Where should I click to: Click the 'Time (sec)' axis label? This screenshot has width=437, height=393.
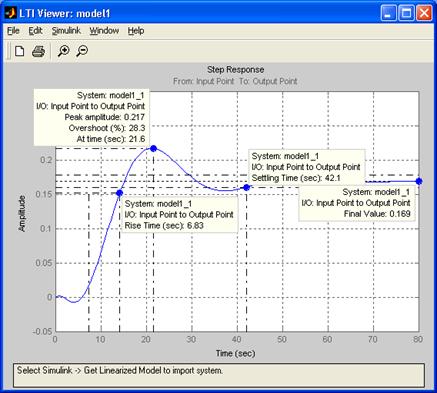[235, 353]
